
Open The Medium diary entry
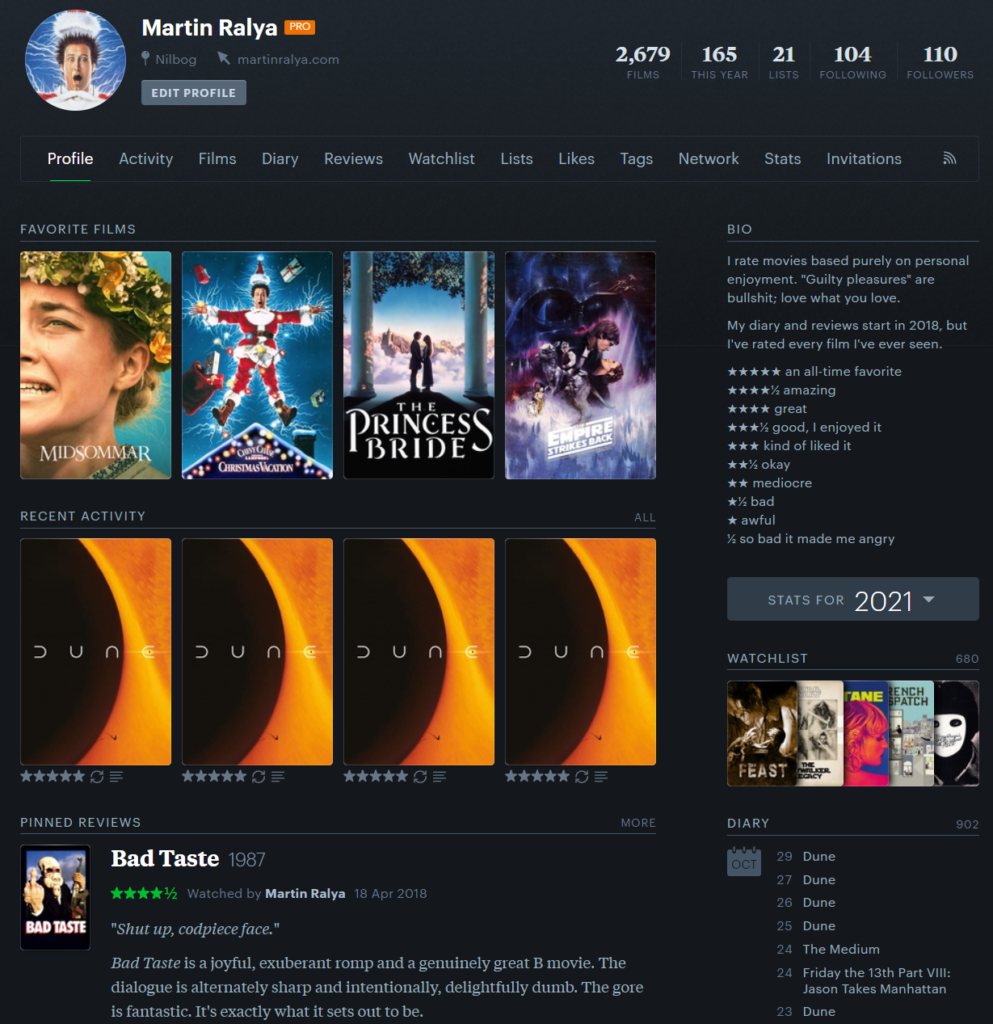841,950
